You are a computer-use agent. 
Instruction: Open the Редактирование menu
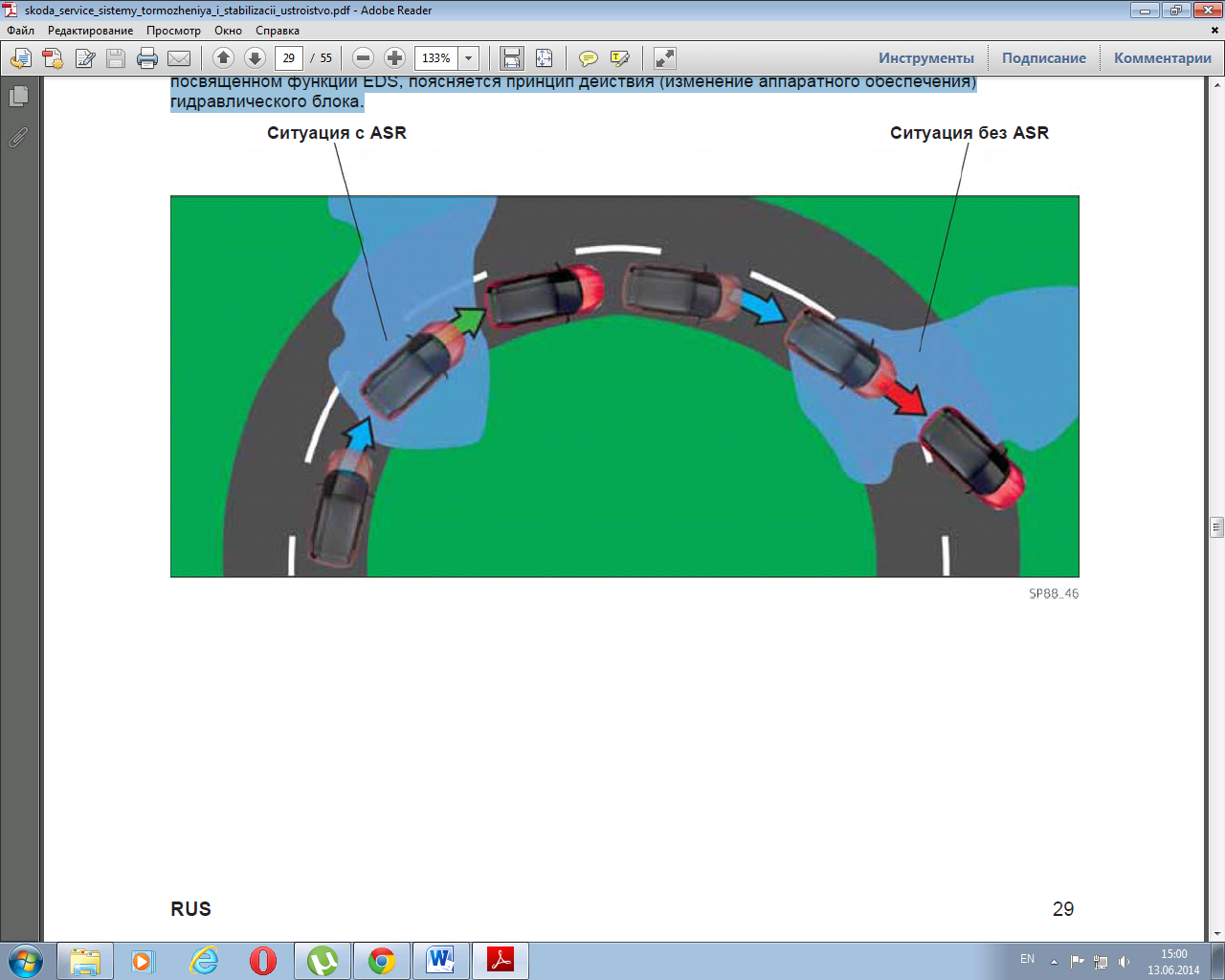(91, 31)
